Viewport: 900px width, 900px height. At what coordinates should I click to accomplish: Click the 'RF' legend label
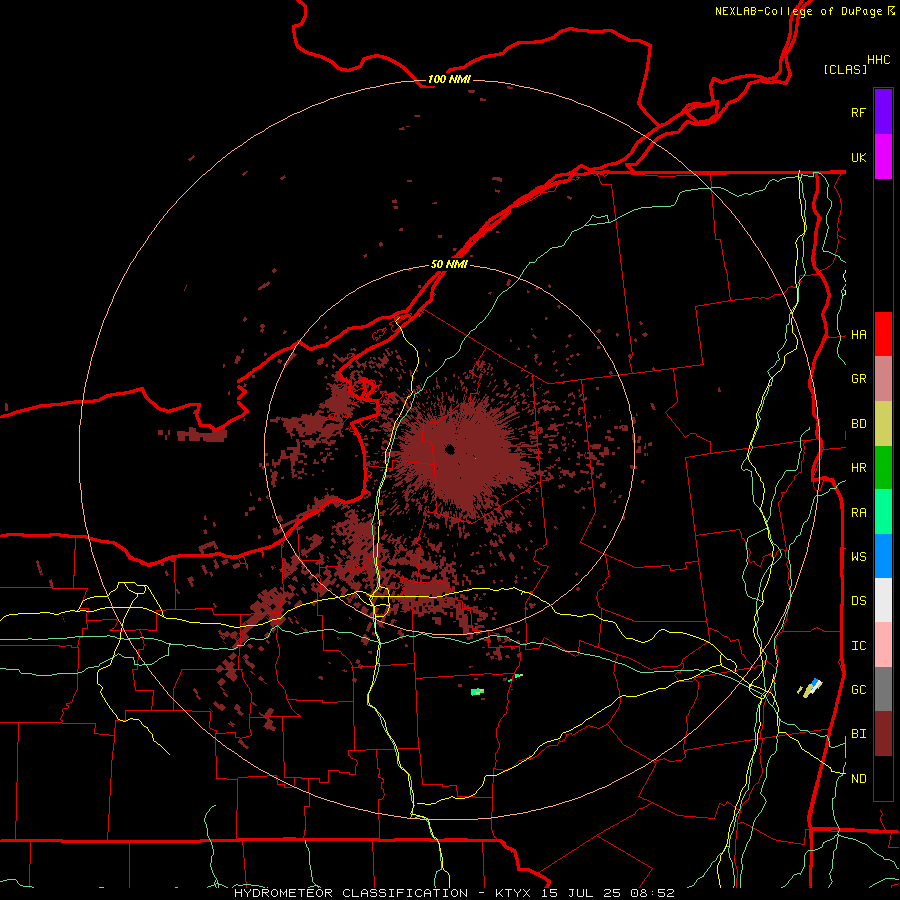click(858, 112)
